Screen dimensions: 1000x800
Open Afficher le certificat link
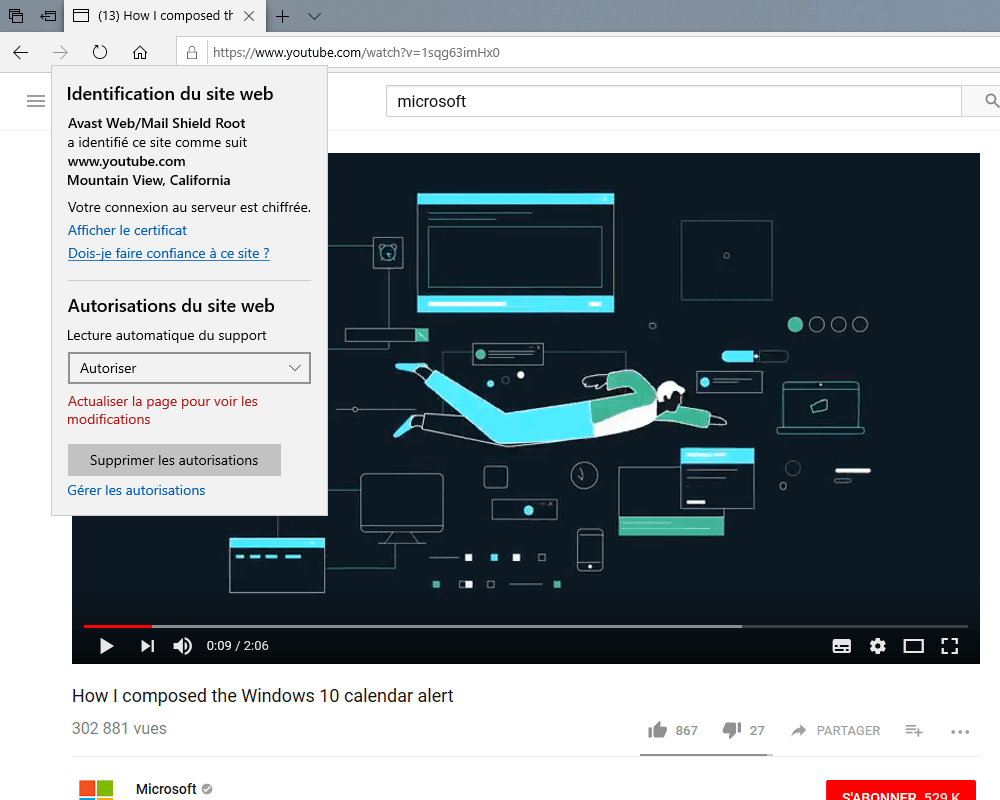click(128, 230)
